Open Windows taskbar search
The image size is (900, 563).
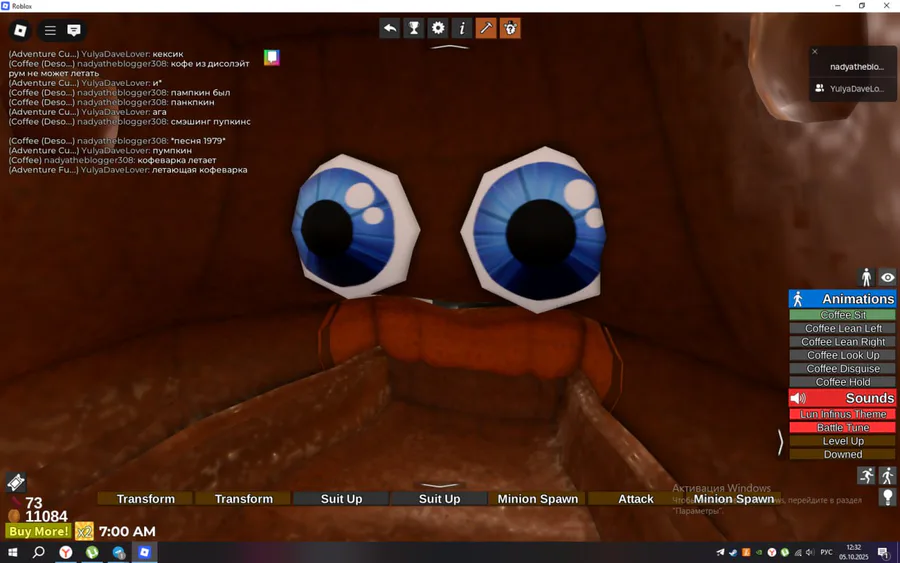coord(38,552)
